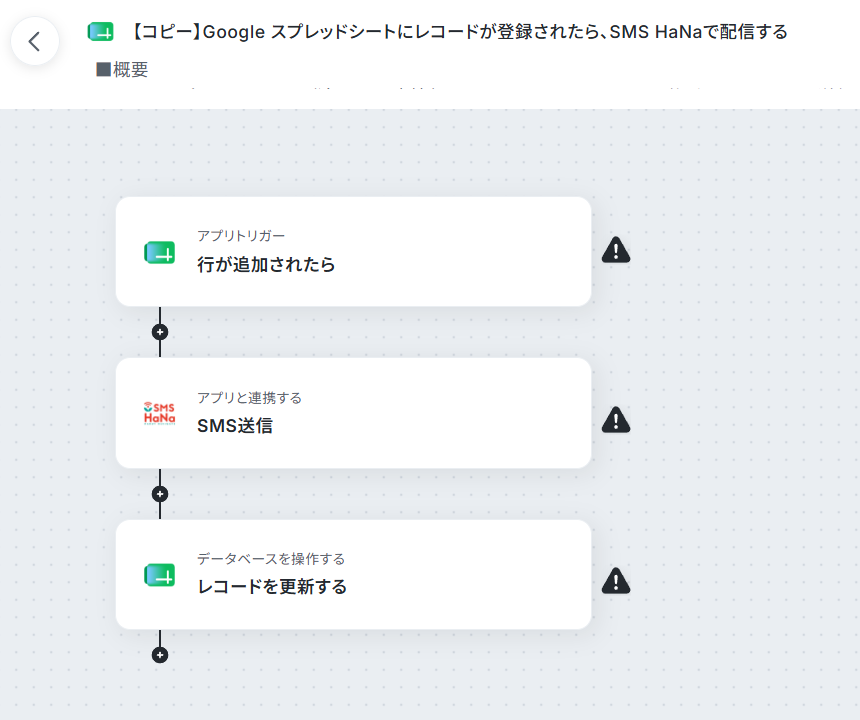This screenshot has width=860, height=720.
Task: Click the アプリトリガー label
Action: pyautogui.click(x=241, y=236)
